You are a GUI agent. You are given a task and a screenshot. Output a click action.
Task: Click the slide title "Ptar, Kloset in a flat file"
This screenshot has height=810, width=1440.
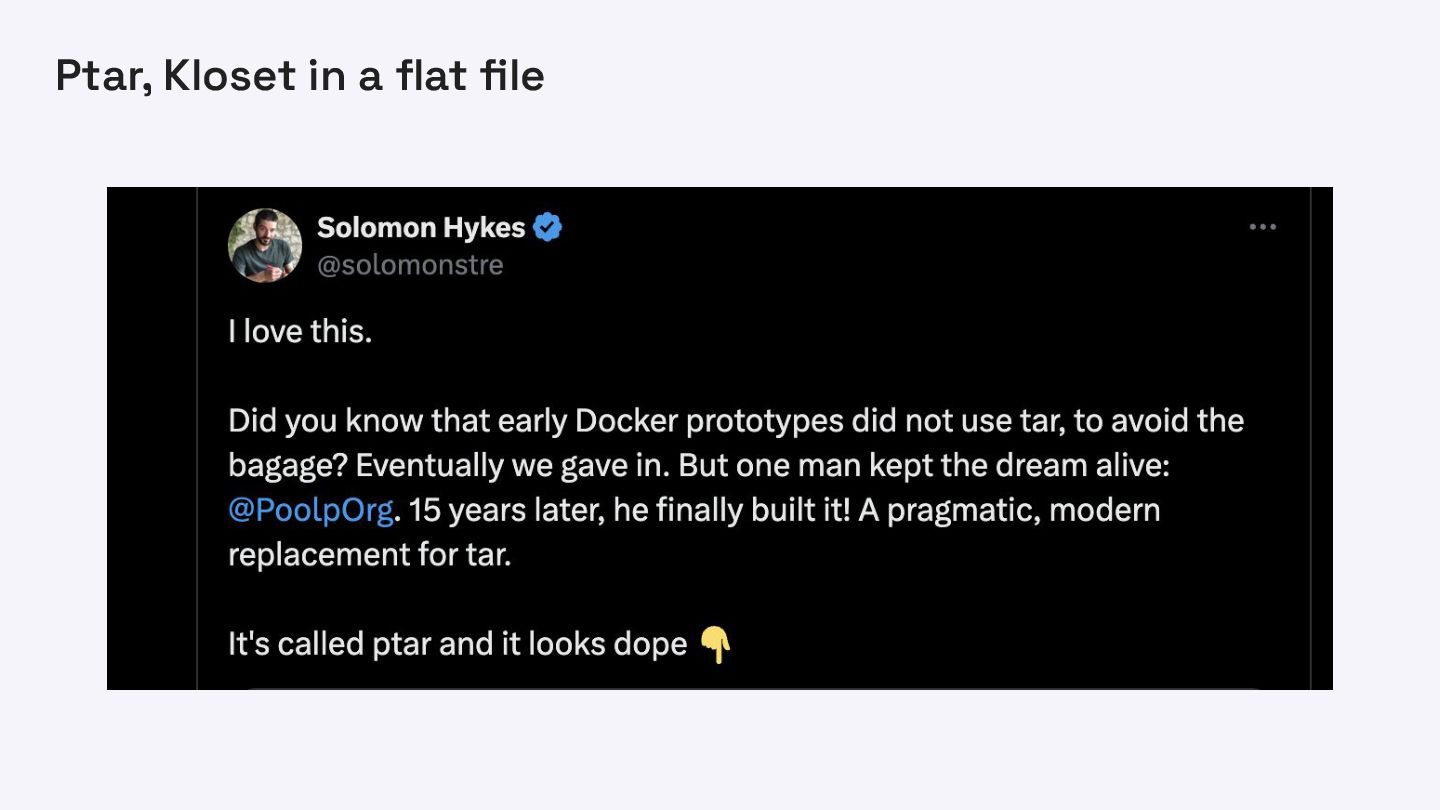point(300,76)
